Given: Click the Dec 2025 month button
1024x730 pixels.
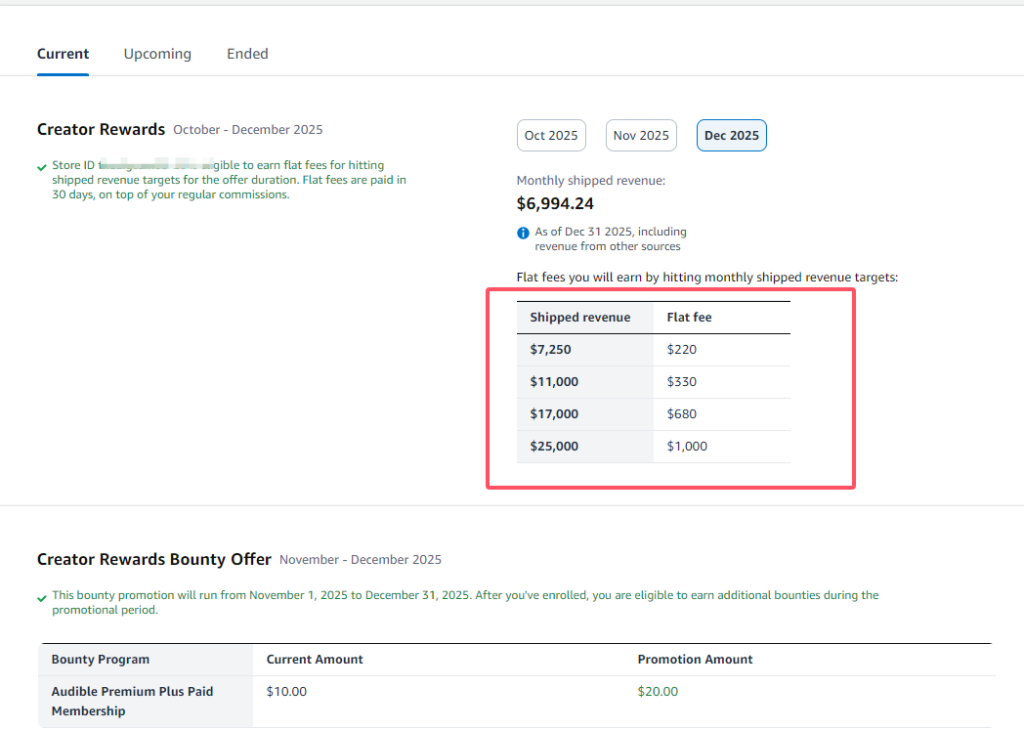Looking at the screenshot, I should point(731,136).
